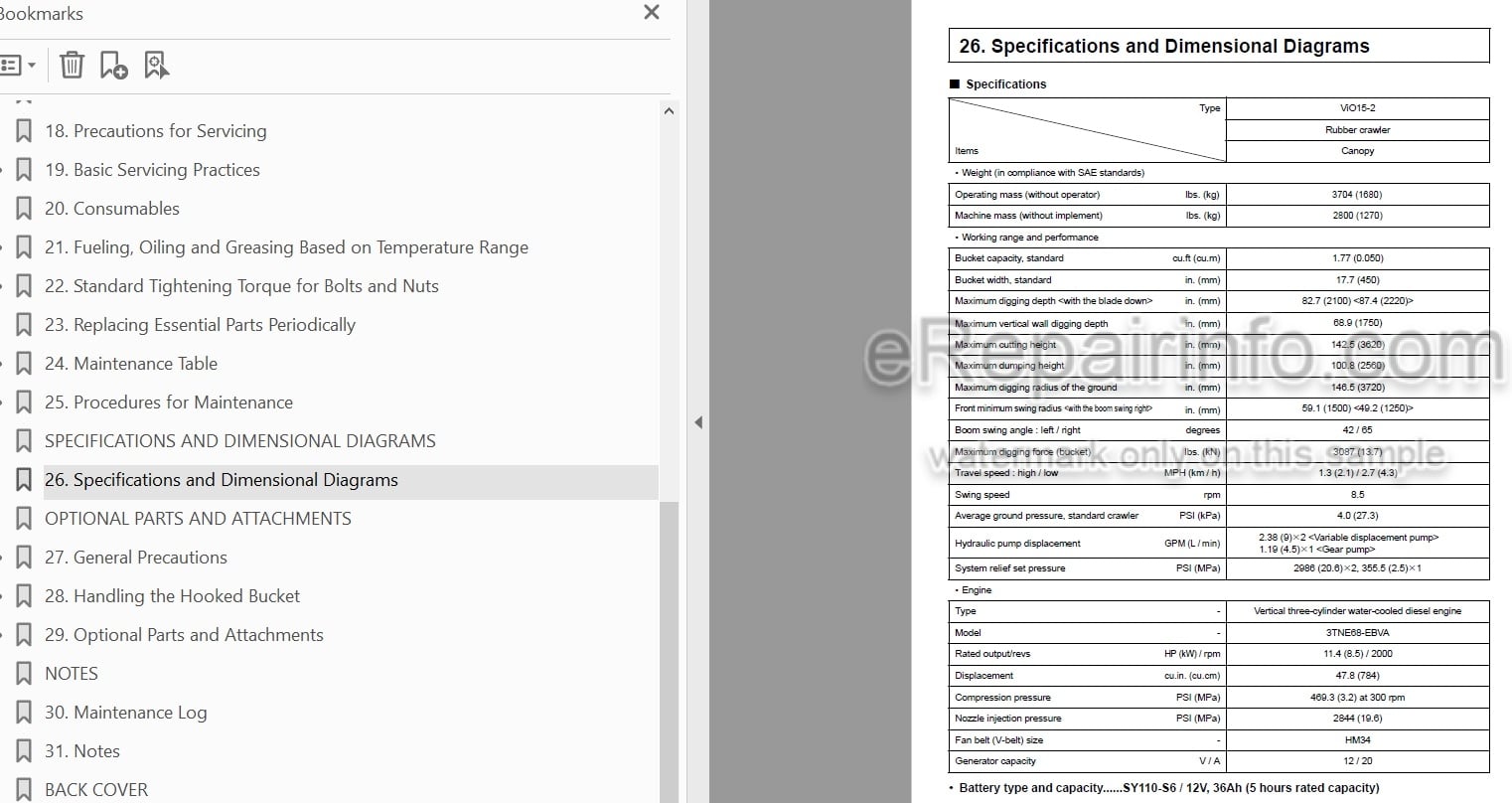Click bookmark icon beside 19. Basic Servicing Practices
This screenshot has height=803, width=1512.
tap(24, 170)
